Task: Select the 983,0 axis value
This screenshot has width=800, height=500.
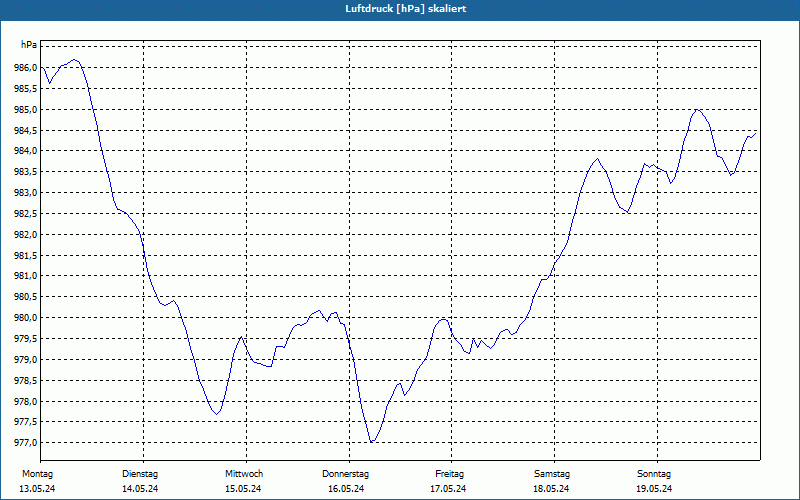Action: (x=26, y=193)
